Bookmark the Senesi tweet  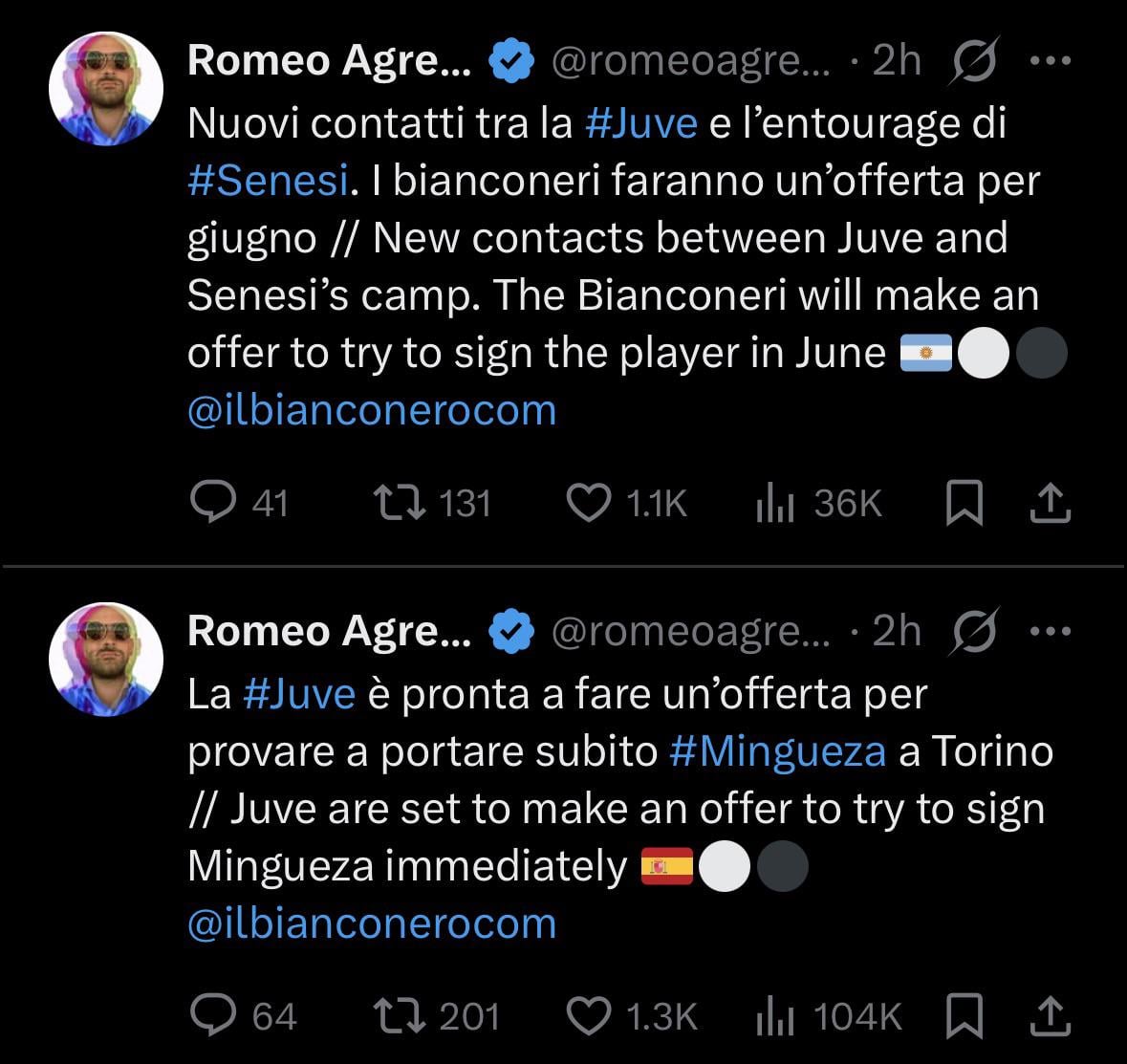point(964,503)
